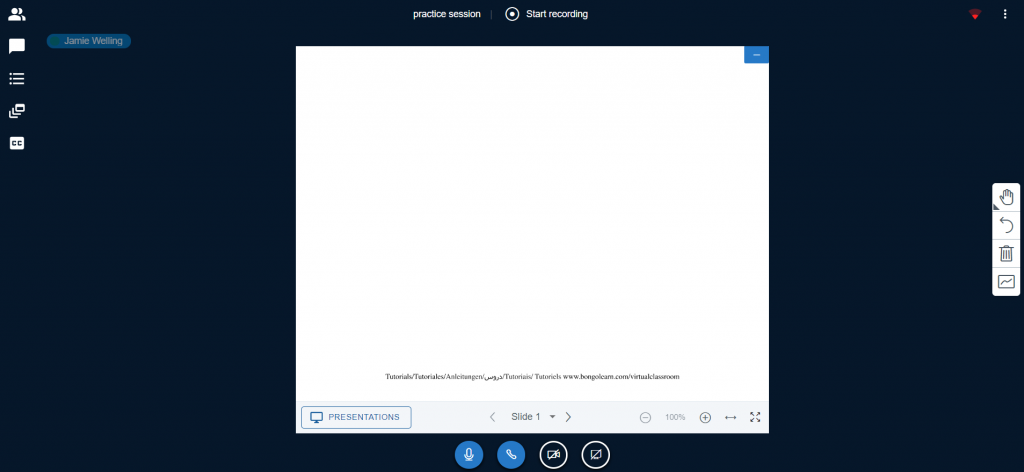Select the pan hand whiteboard tool
Image resolution: width=1024 pixels, height=472 pixels.
coord(1006,197)
